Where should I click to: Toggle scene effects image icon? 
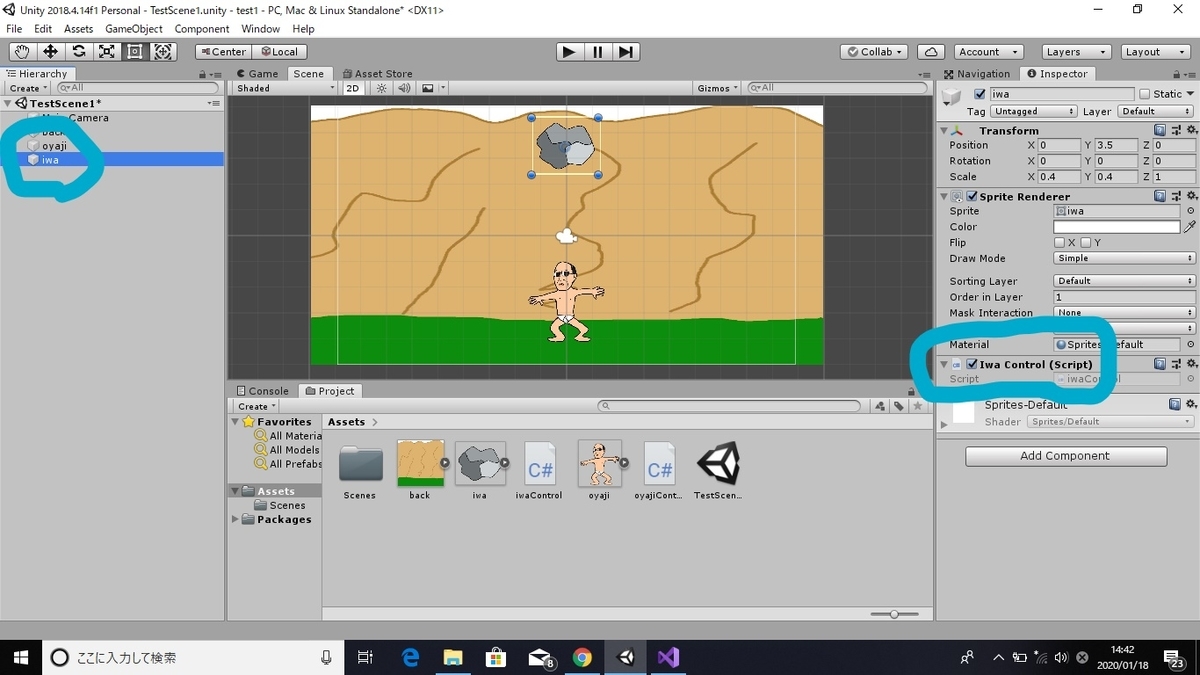coord(428,88)
